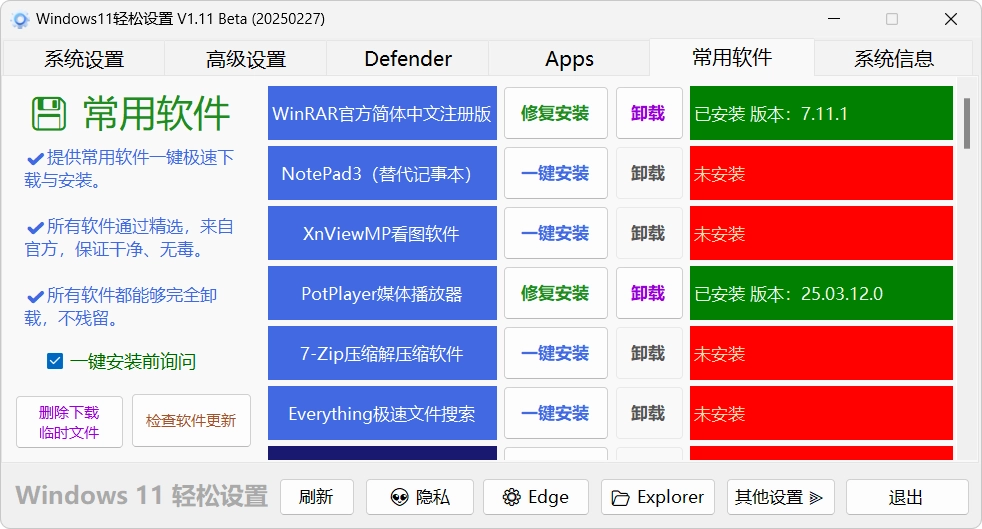Image resolution: width=982 pixels, height=529 pixels.
Task: Click the 卸载 button in Everything row
Action: (649, 414)
